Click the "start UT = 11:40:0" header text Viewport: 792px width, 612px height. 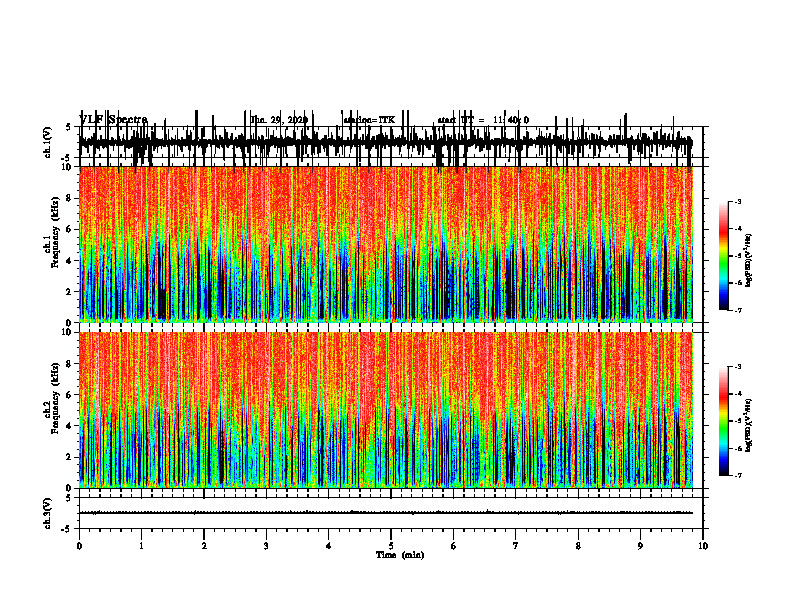(483, 120)
